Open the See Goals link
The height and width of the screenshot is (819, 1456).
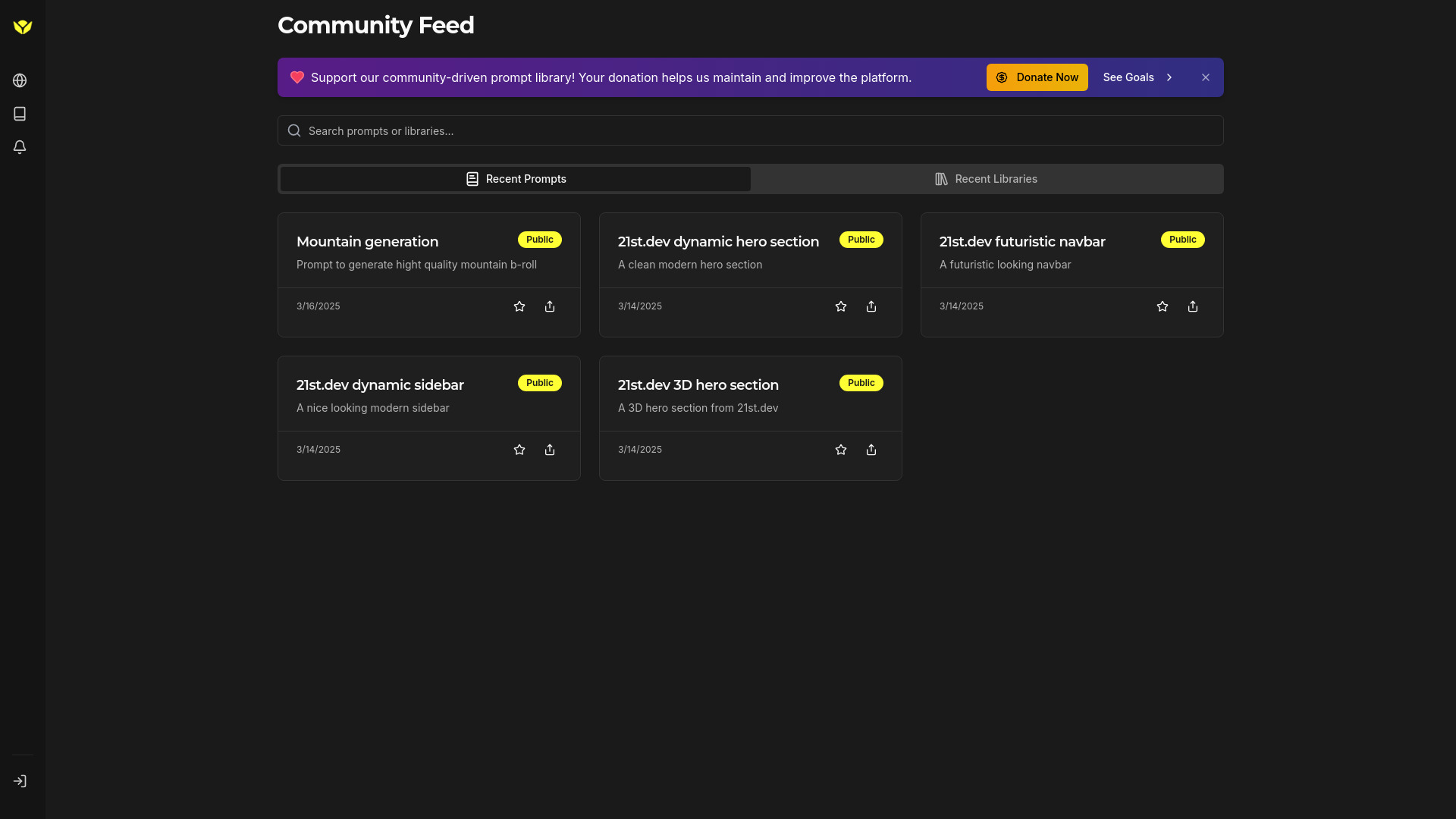[1128, 77]
